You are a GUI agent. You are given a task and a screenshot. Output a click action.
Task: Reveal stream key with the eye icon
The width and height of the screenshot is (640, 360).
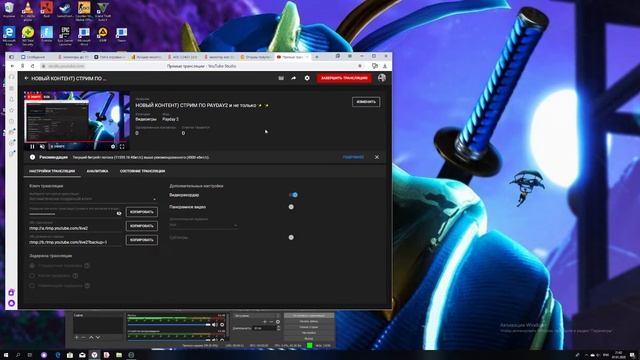(x=119, y=213)
